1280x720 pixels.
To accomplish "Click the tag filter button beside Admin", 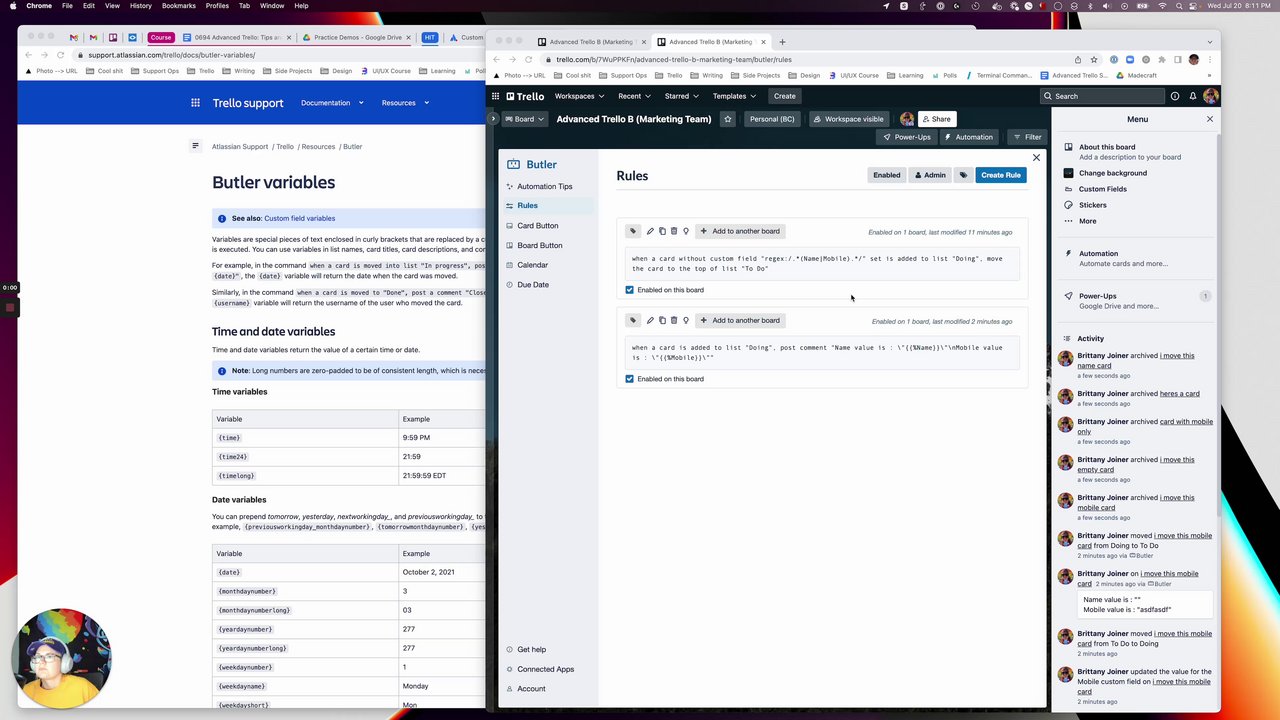I will coord(963,175).
